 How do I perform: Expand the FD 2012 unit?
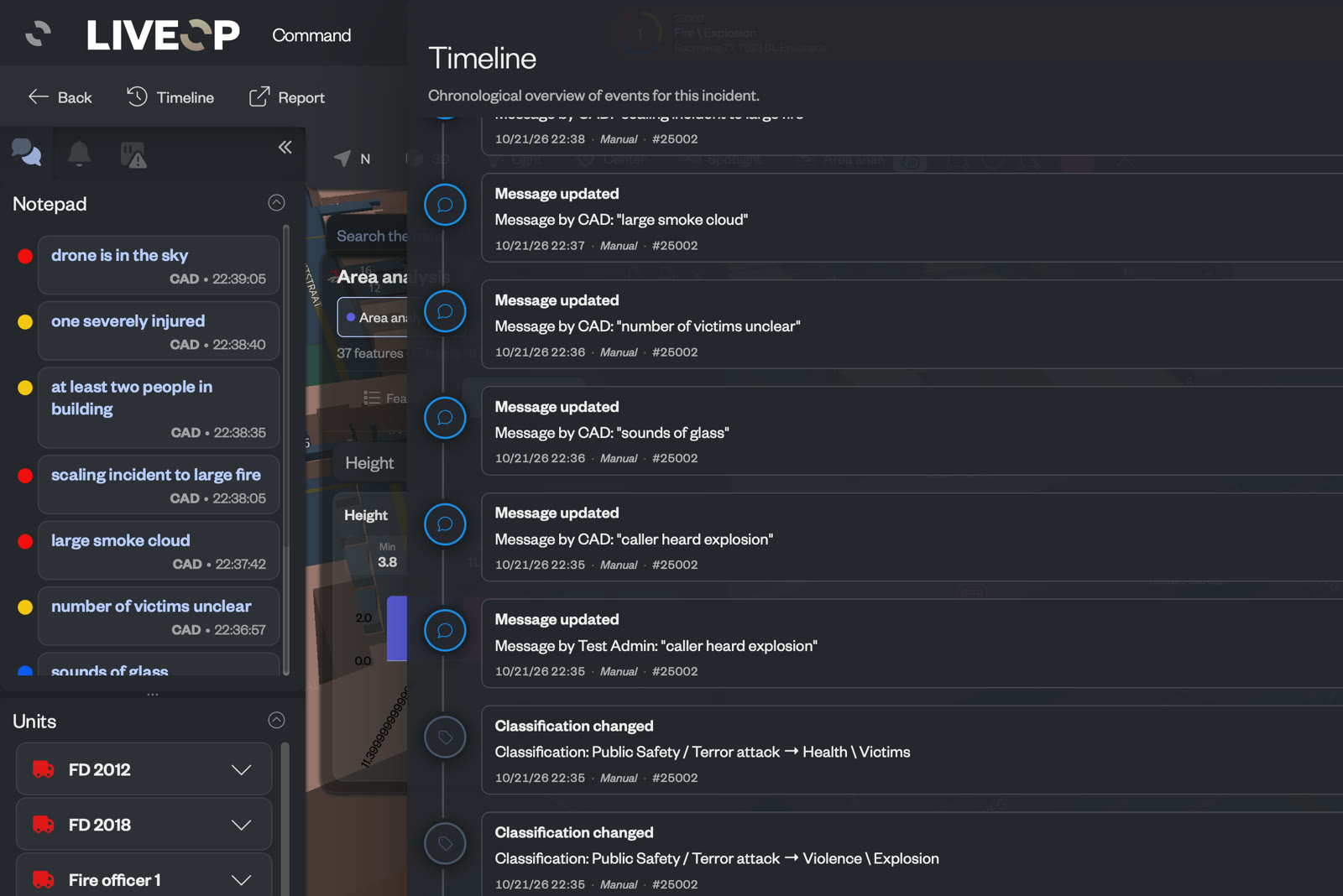[x=241, y=770]
